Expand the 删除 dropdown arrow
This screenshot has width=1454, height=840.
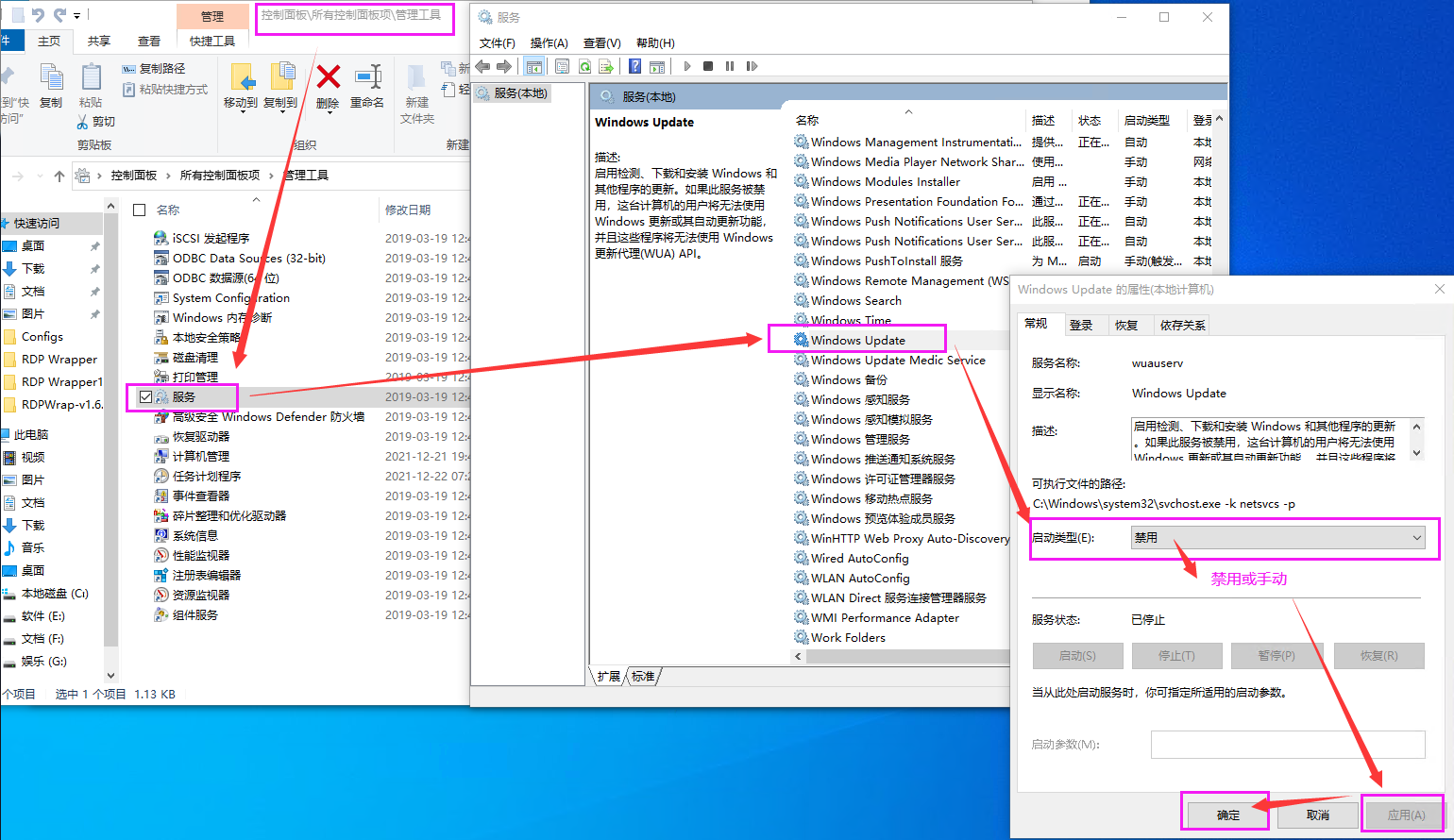329,112
